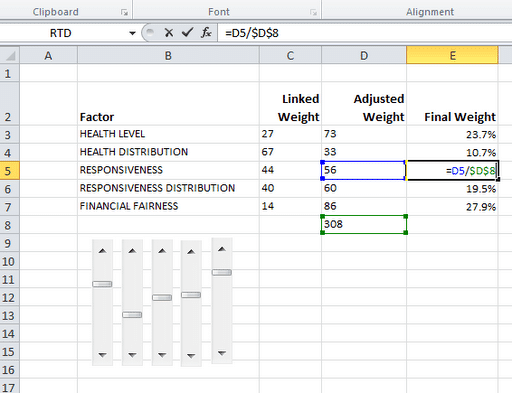The image size is (512, 393).
Task: Click up arrow of third scrollbar
Action: tap(162, 251)
